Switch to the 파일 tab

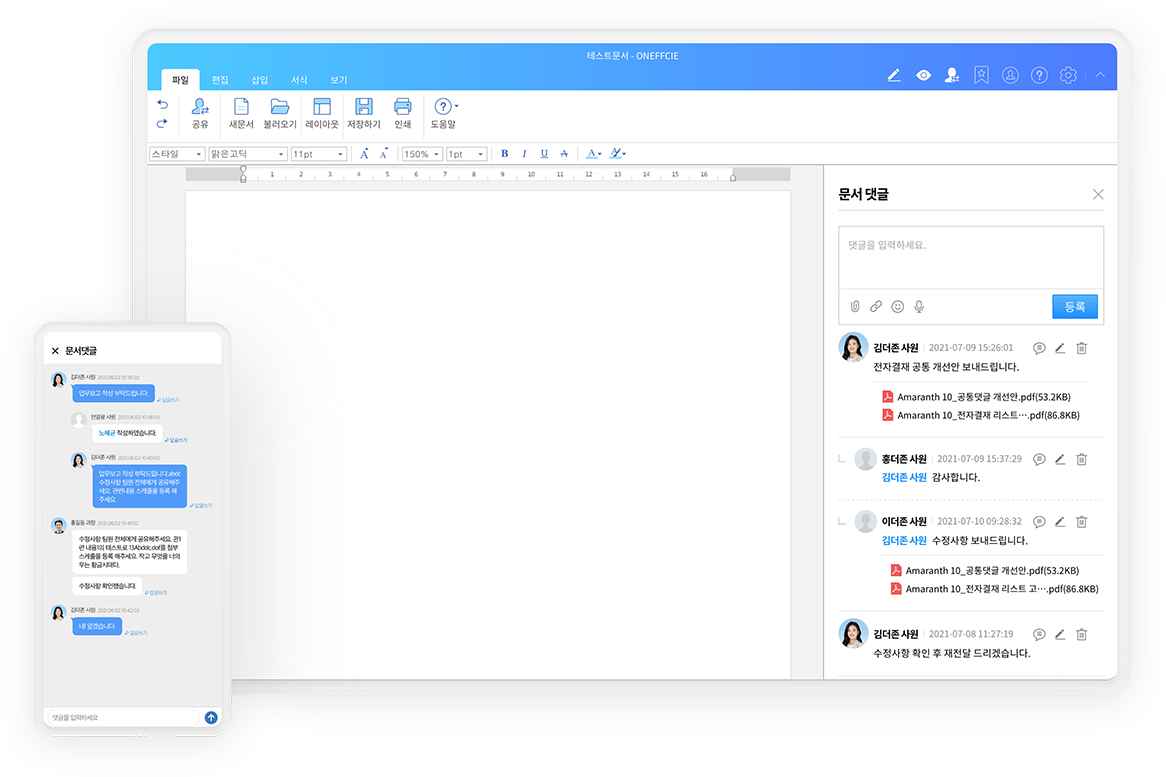(181, 80)
